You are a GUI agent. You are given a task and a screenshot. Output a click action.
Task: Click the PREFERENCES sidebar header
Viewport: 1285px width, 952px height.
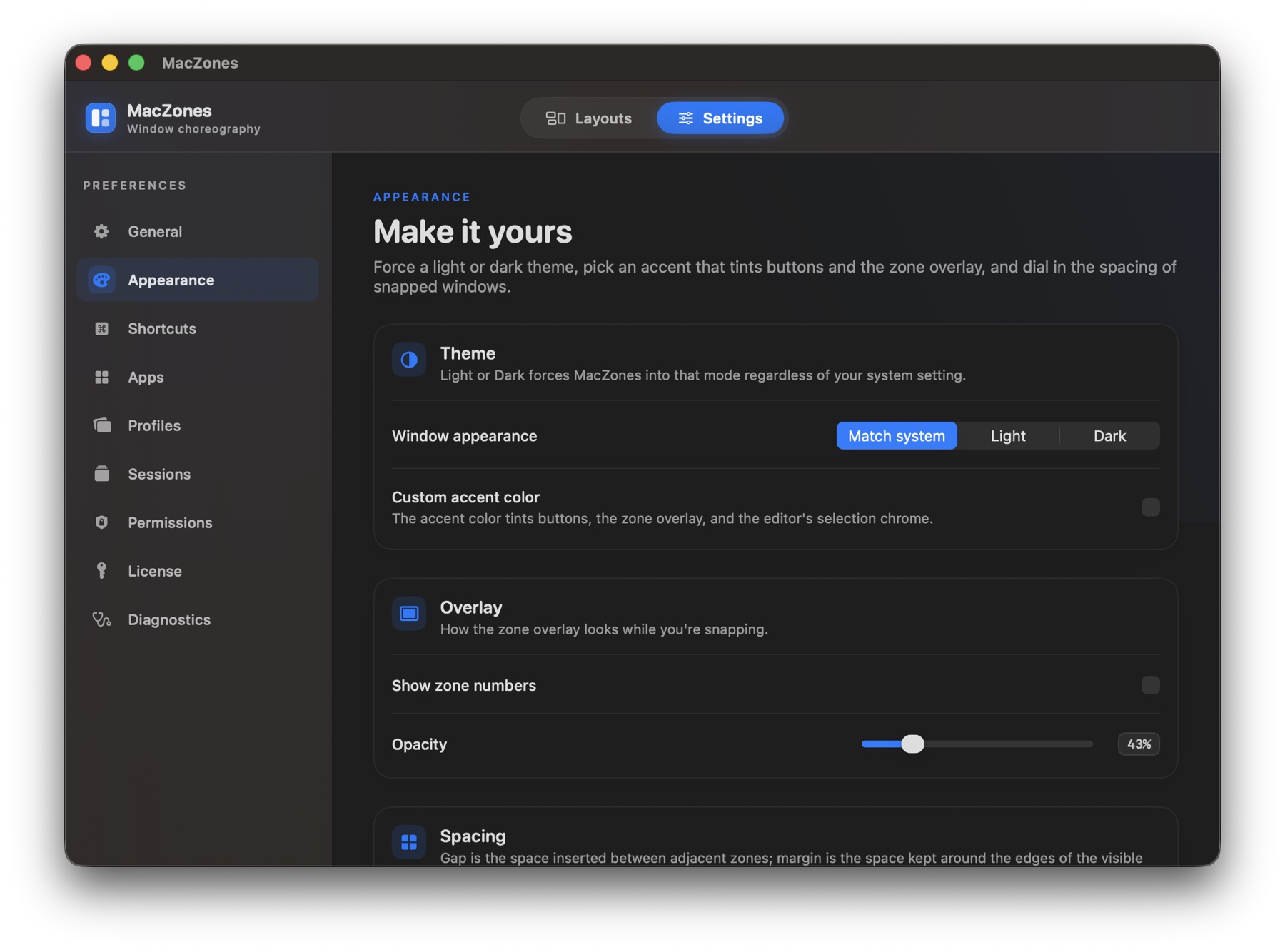pyautogui.click(x=135, y=186)
